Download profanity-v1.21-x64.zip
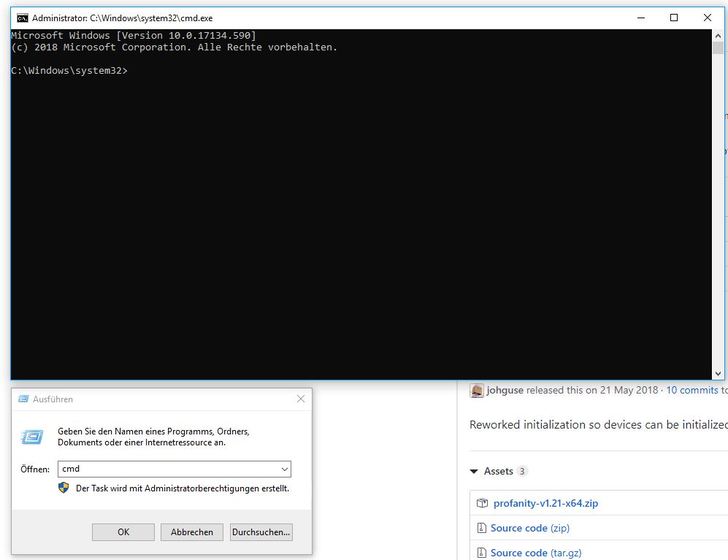Image resolution: width=728 pixels, height=560 pixels. coord(546,503)
